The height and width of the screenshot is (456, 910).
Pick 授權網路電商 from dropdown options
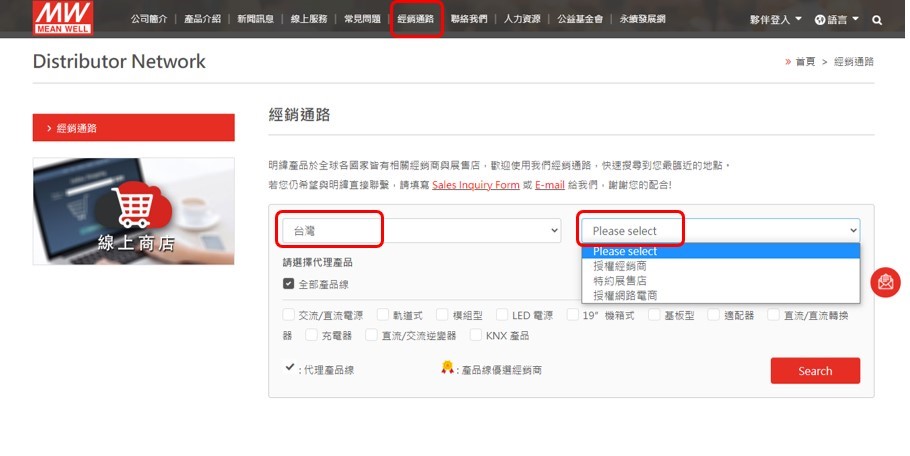(625, 295)
